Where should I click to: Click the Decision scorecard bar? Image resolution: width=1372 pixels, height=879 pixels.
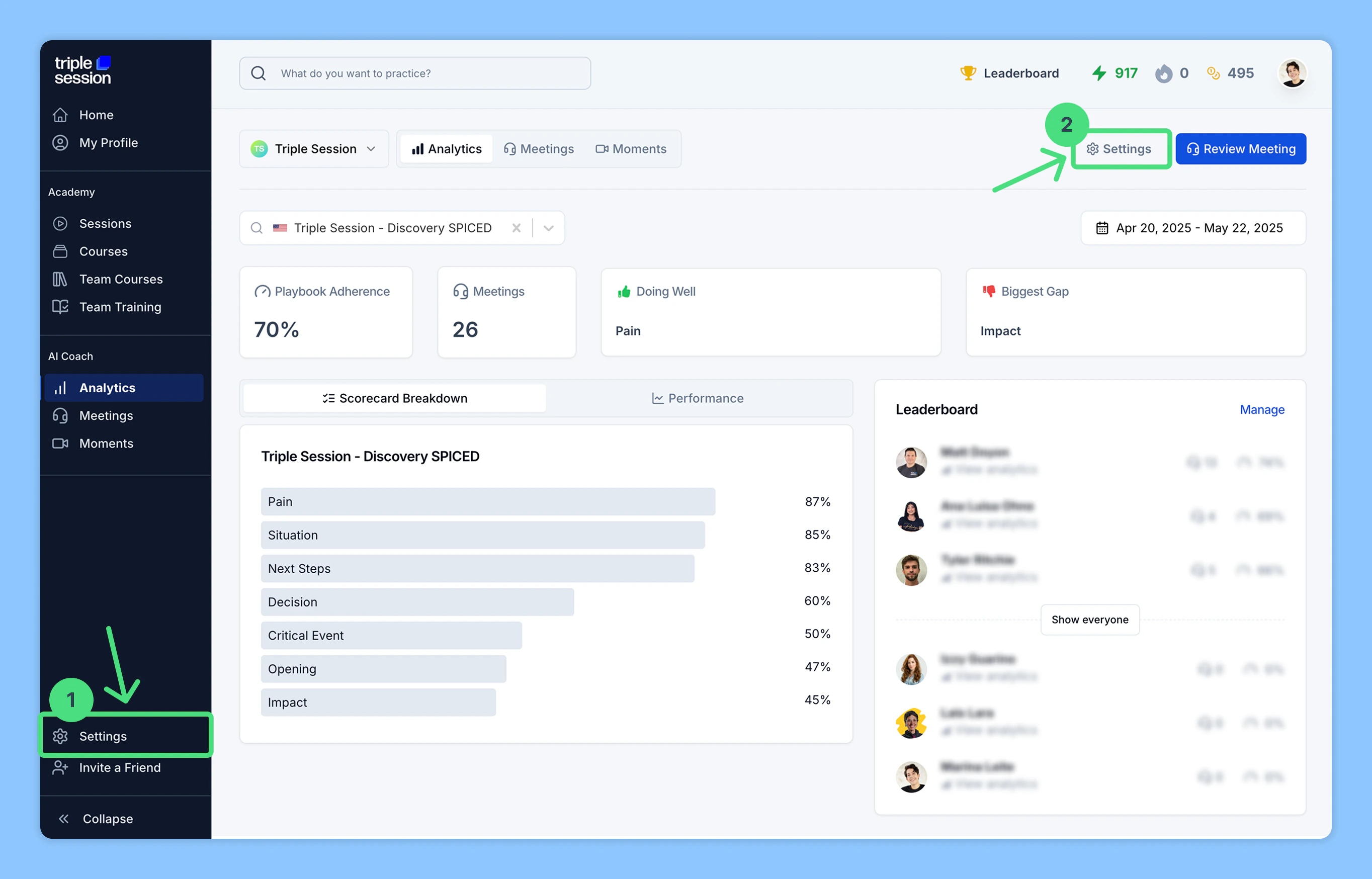point(418,602)
